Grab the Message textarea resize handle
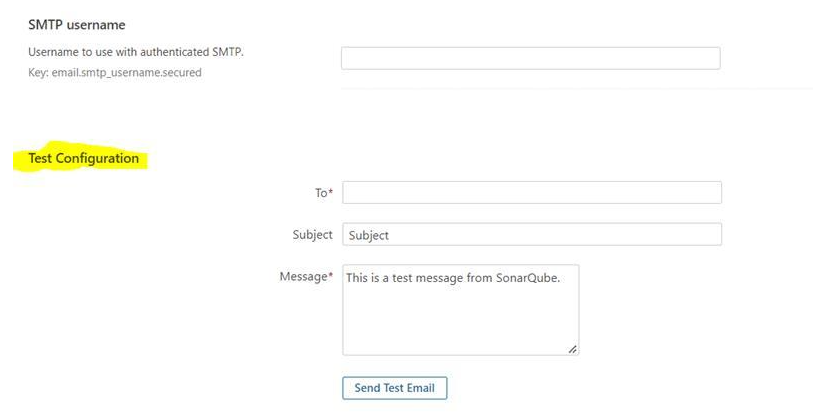Screen dimensions: 823x414 point(572,349)
